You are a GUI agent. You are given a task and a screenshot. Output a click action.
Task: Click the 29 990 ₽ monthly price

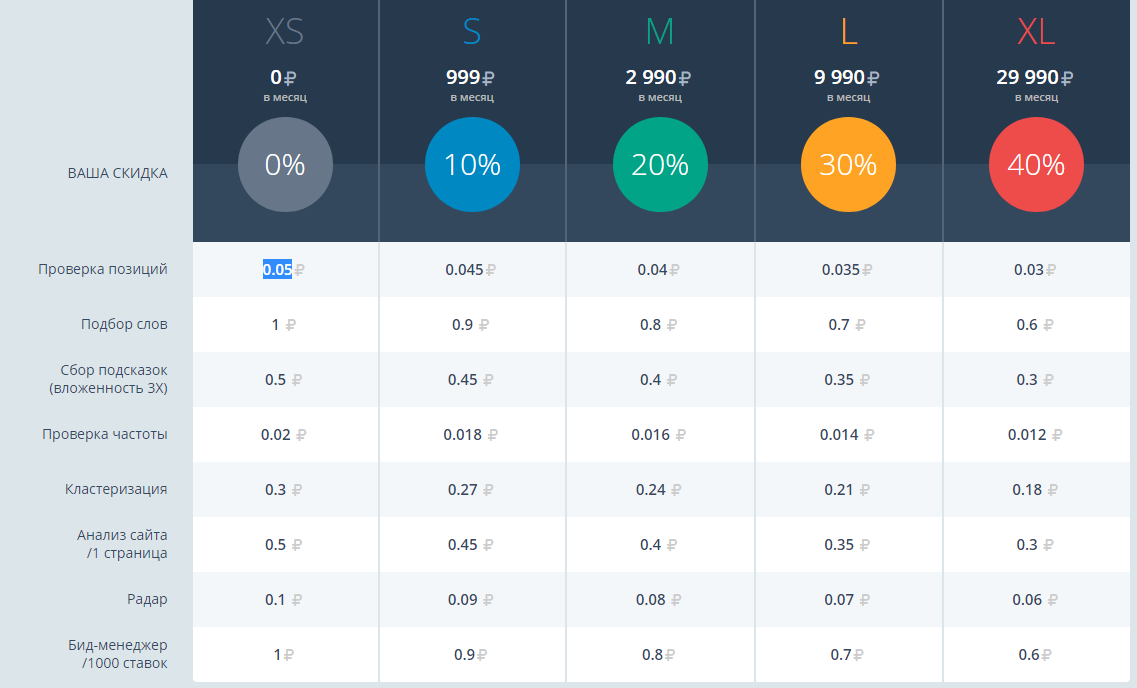[1034, 77]
